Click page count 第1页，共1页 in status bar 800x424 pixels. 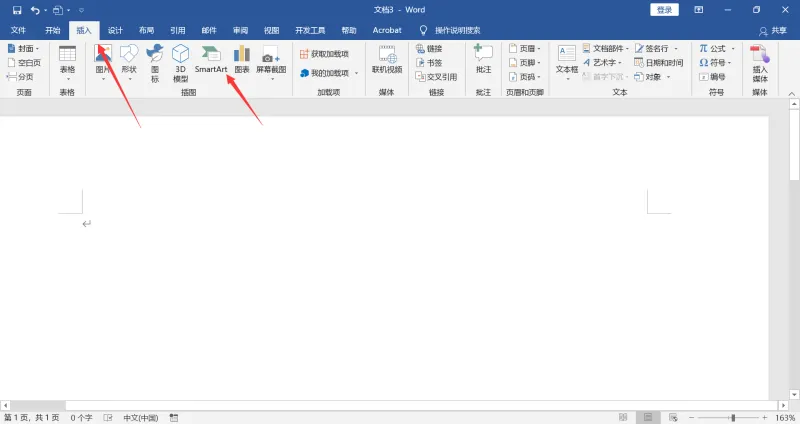click(x=32, y=418)
